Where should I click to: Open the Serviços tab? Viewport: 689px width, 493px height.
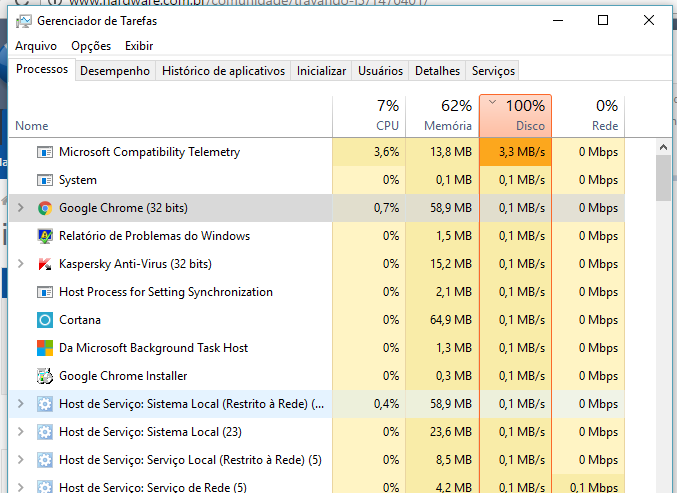(x=493, y=71)
